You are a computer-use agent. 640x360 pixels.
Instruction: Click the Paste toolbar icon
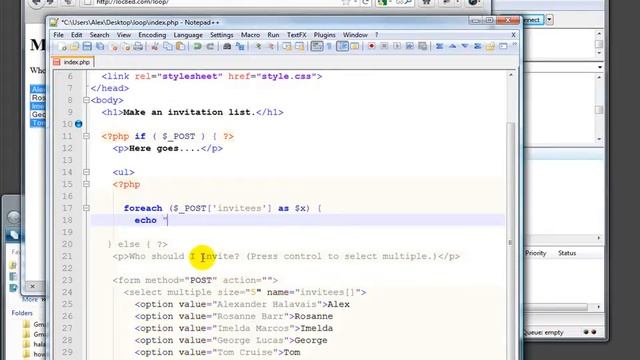click(x=180, y=47)
